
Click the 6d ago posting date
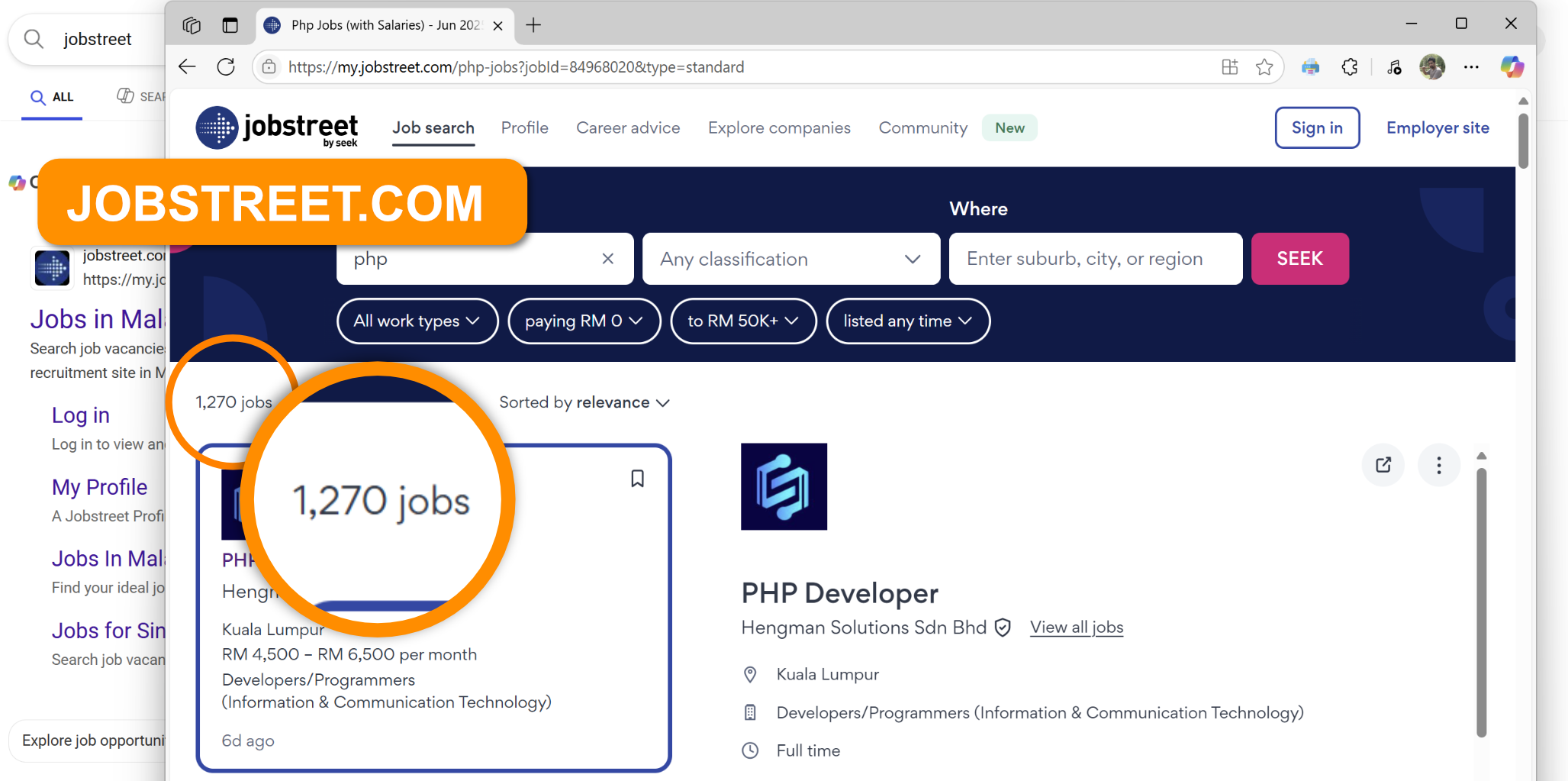[x=248, y=741]
